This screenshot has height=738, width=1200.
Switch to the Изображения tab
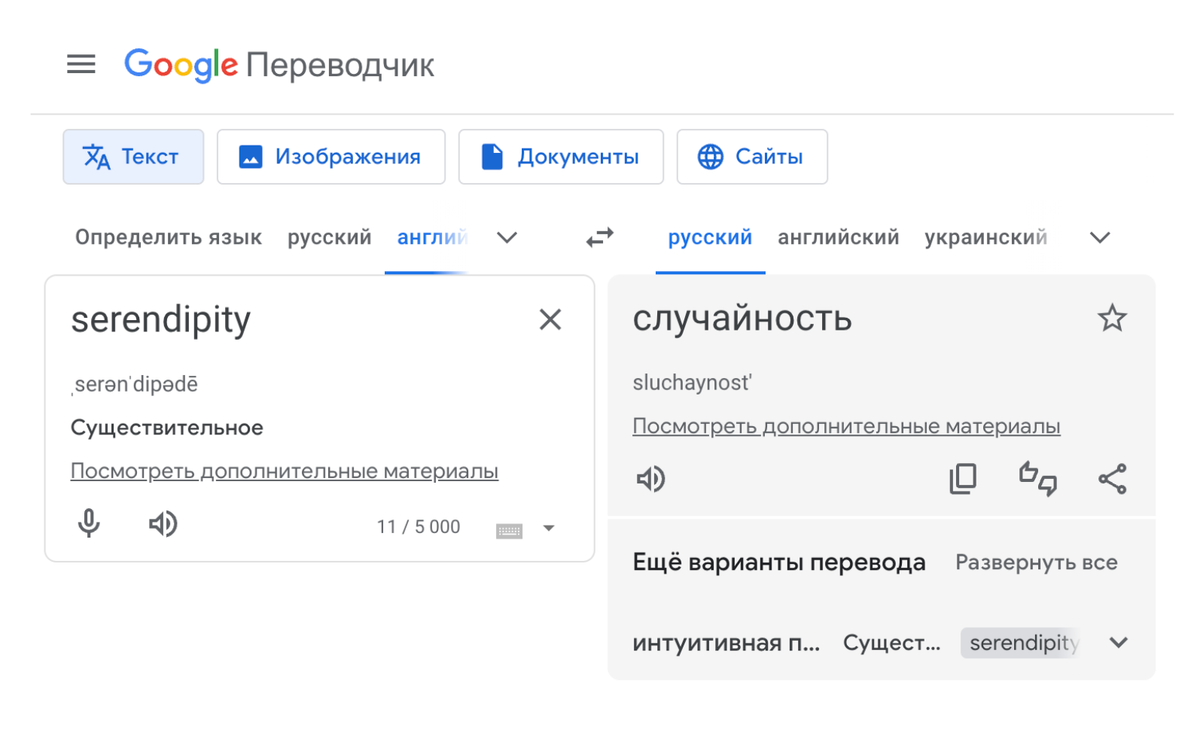331,157
